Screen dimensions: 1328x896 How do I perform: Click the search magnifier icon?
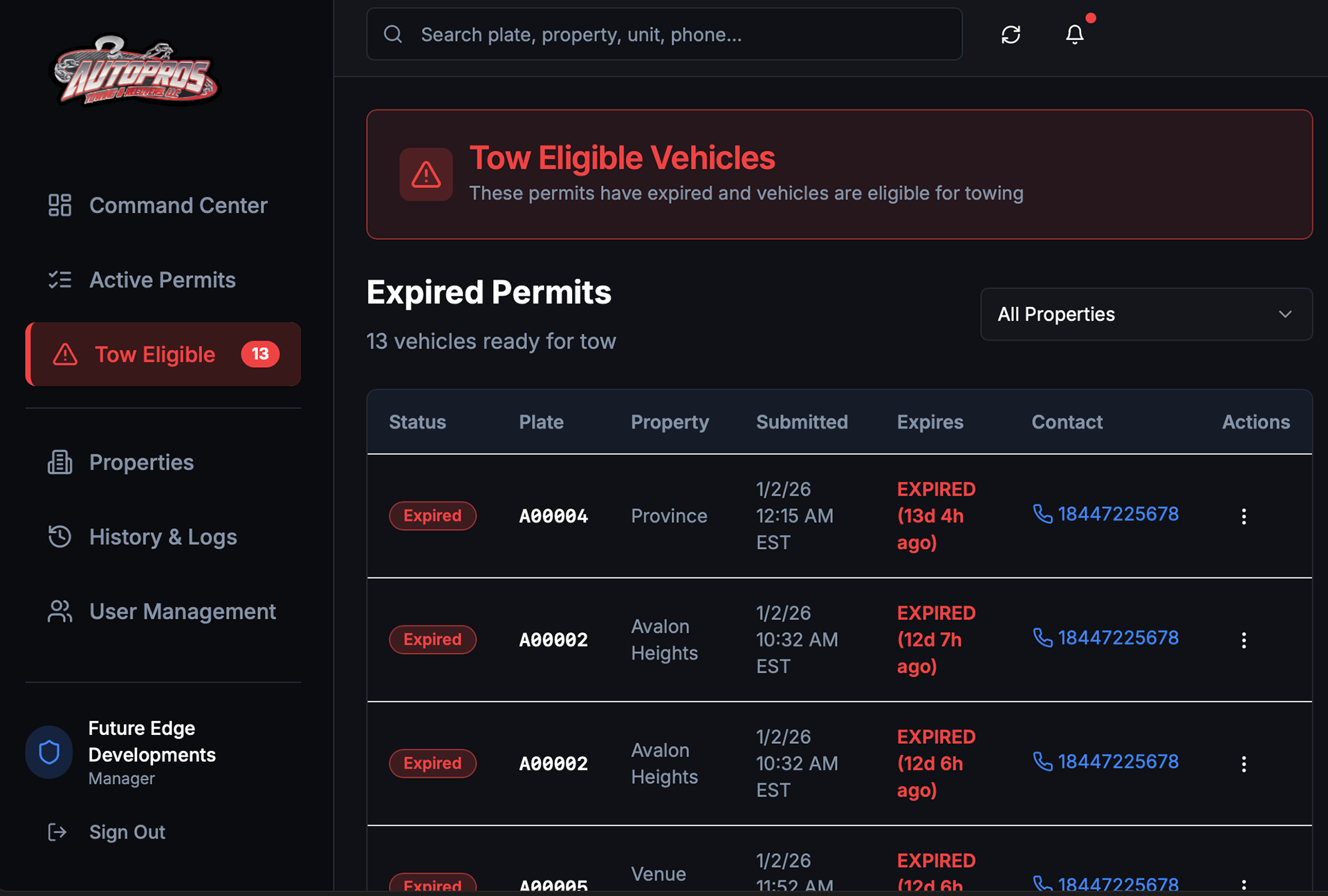(393, 35)
